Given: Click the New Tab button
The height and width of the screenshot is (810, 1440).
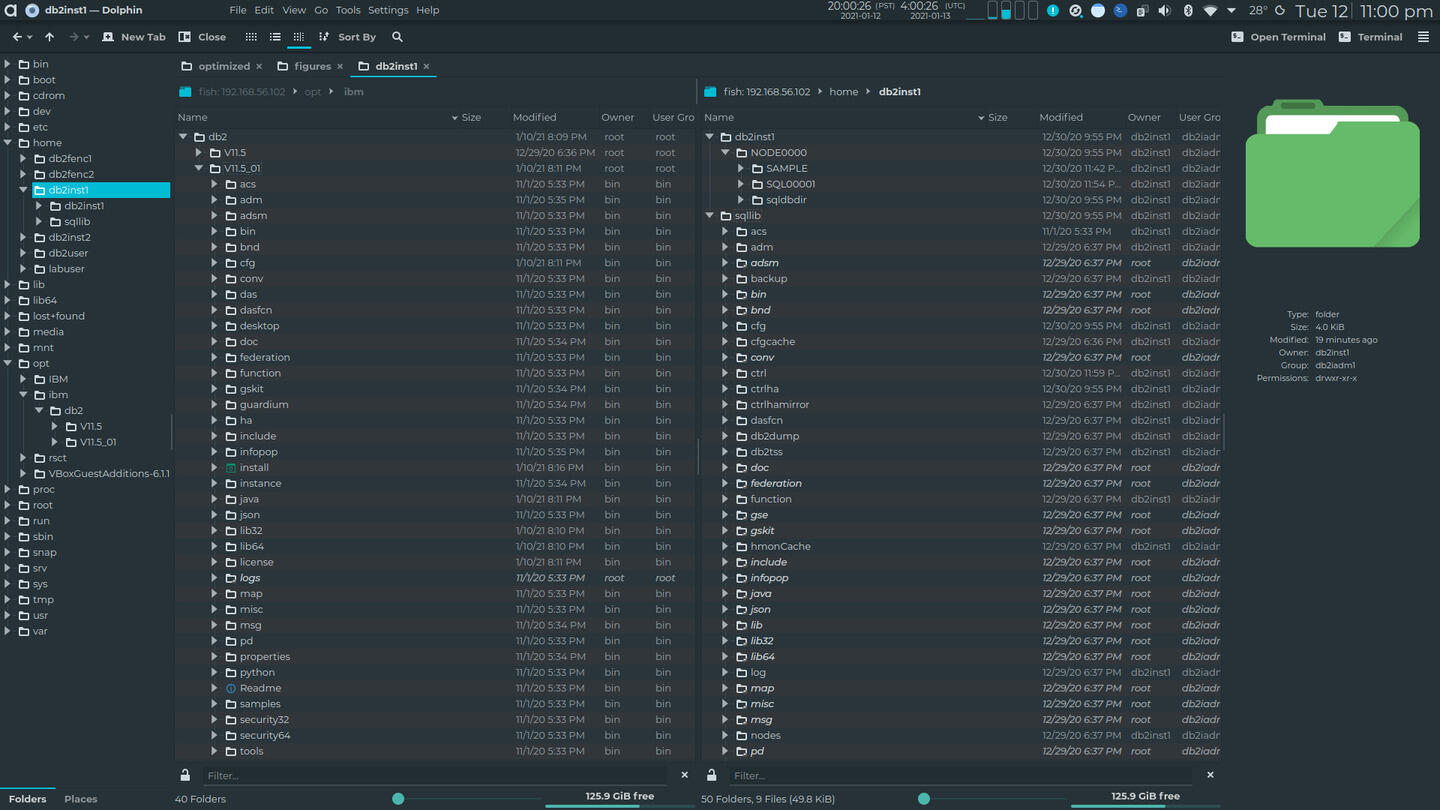Looking at the screenshot, I should [134, 37].
